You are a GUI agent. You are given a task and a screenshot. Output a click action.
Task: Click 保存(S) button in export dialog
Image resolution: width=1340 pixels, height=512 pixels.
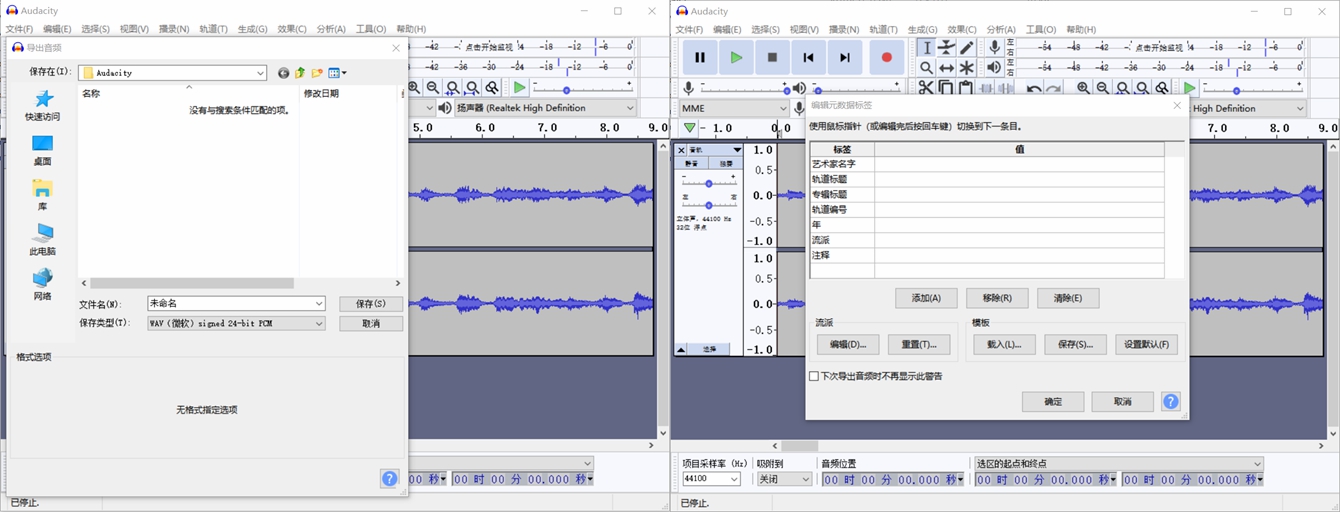(x=370, y=303)
